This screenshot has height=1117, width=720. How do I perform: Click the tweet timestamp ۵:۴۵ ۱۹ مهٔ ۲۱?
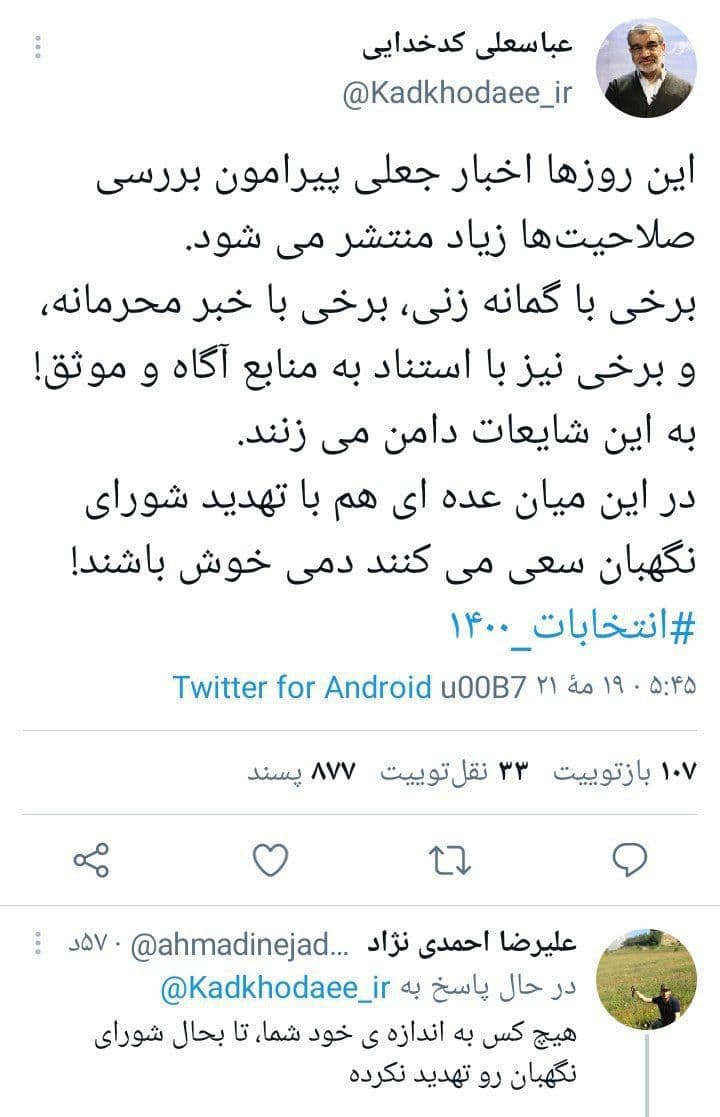pyautogui.click(x=616, y=687)
